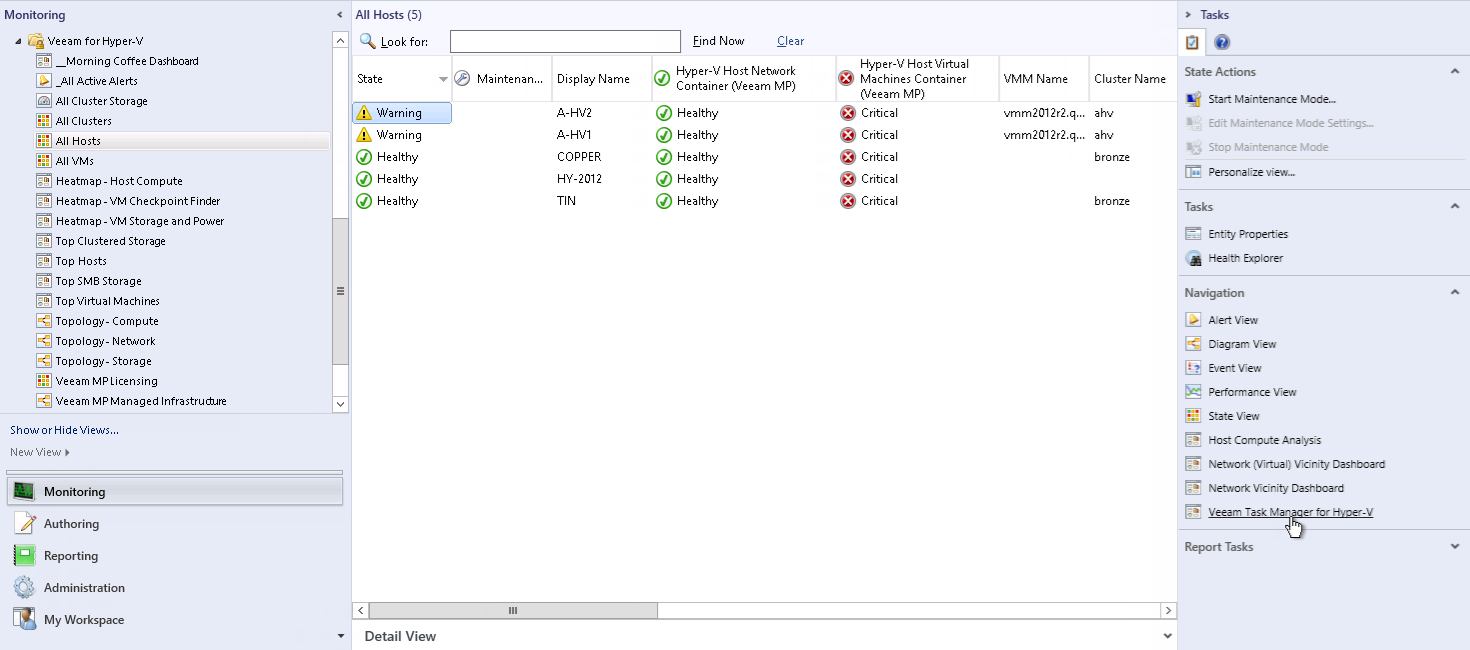Collapse the Navigation section
The width and height of the screenshot is (1470, 650).
click(1455, 293)
